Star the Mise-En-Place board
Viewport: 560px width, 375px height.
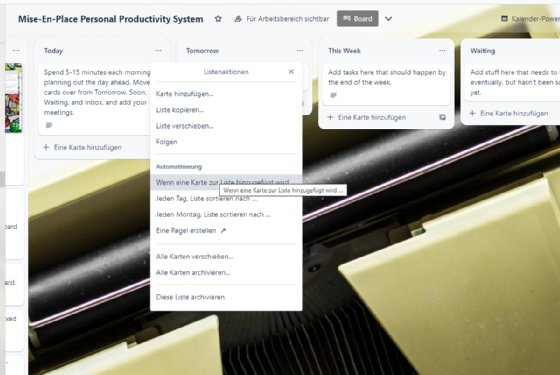click(x=218, y=19)
